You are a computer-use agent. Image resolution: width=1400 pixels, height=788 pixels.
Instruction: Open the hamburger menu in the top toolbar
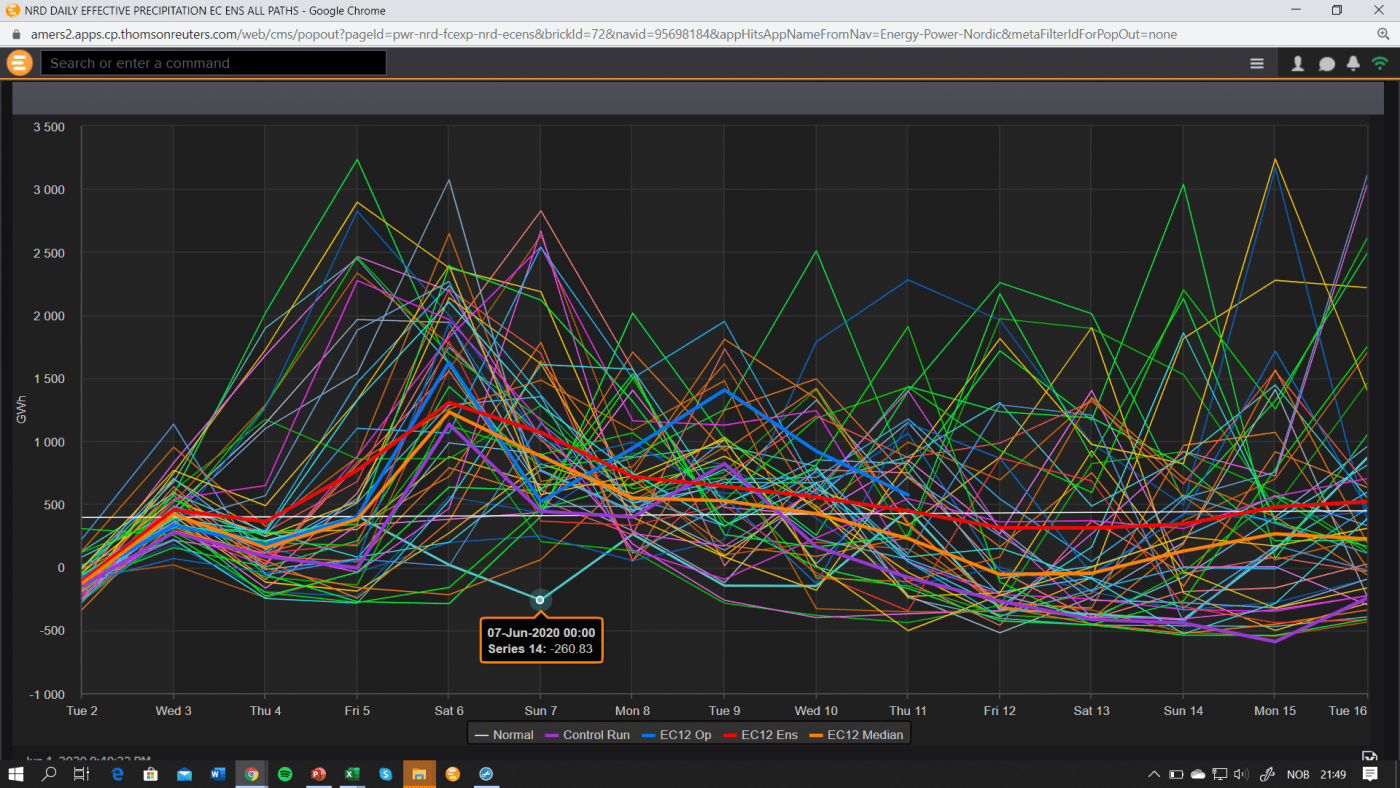point(1257,63)
